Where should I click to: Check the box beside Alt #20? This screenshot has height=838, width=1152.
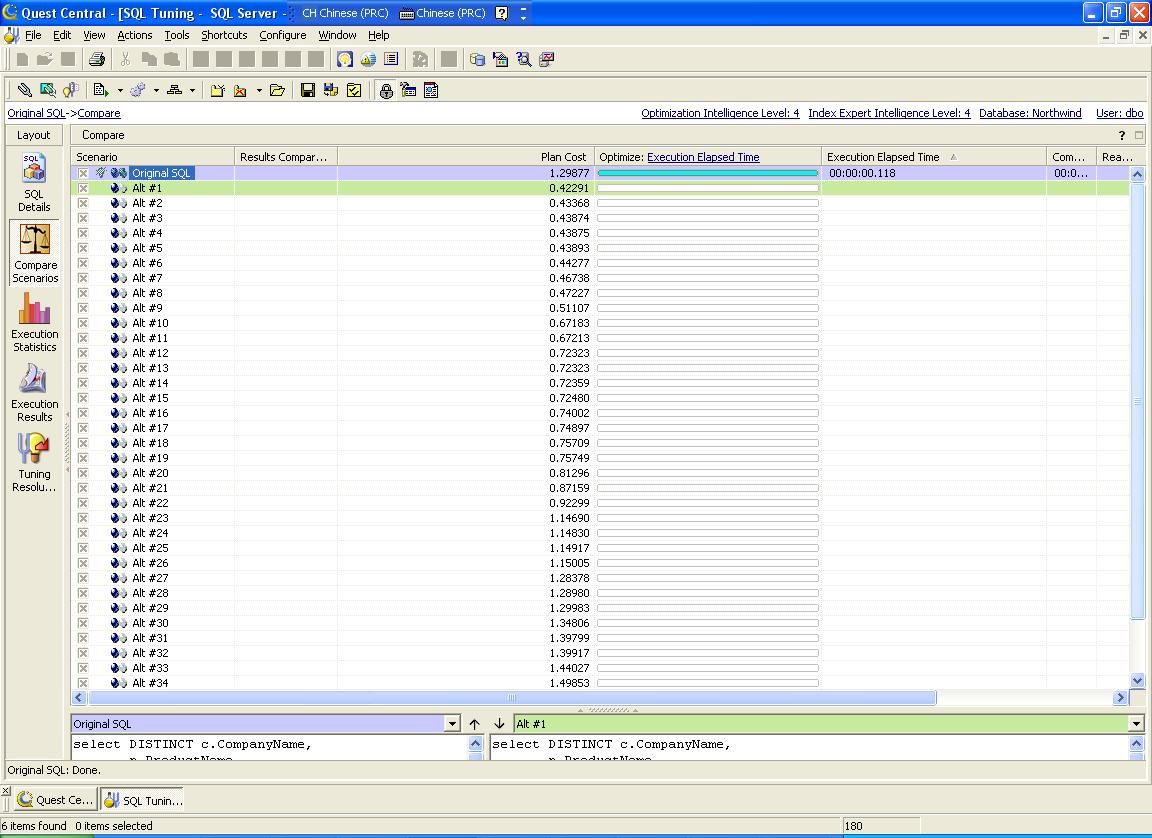pos(83,473)
